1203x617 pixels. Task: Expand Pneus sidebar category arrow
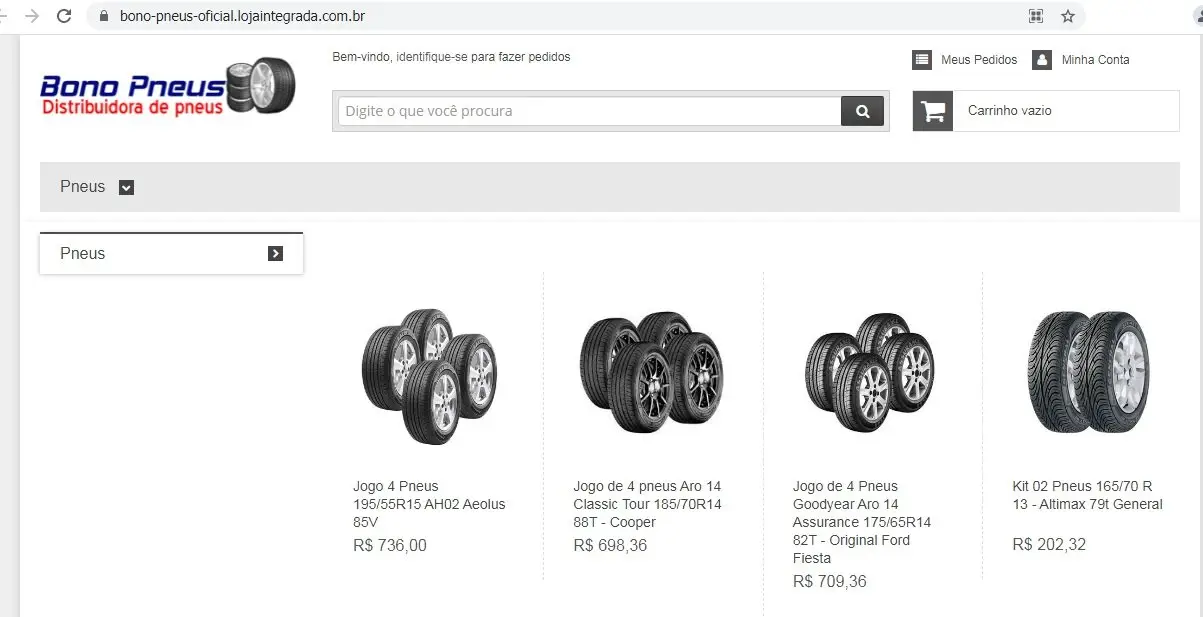[276, 254]
